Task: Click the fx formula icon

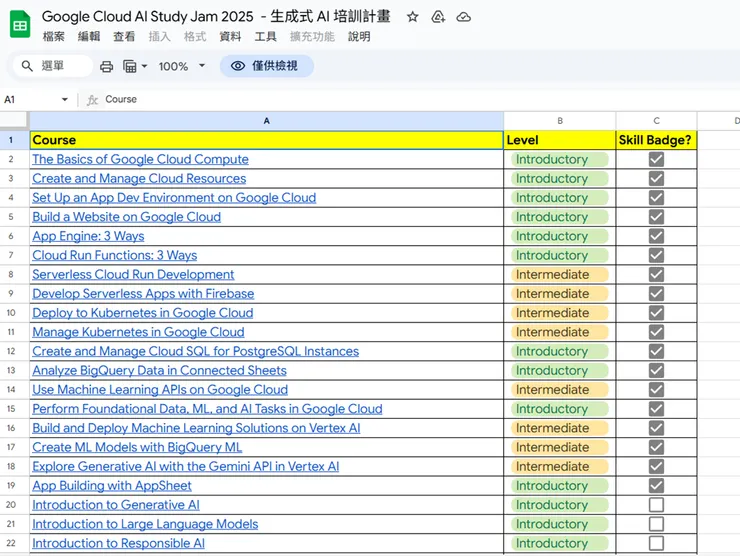Action: click(92, 100)
